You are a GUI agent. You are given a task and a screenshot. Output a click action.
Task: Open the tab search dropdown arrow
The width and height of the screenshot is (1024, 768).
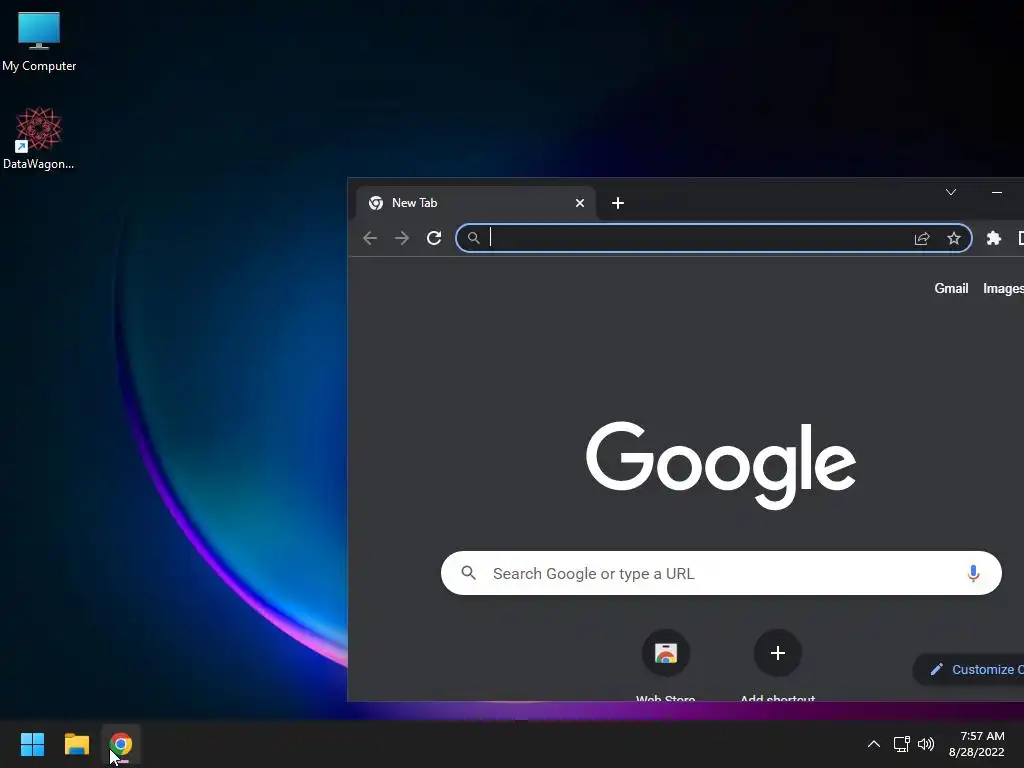[951, 192]
